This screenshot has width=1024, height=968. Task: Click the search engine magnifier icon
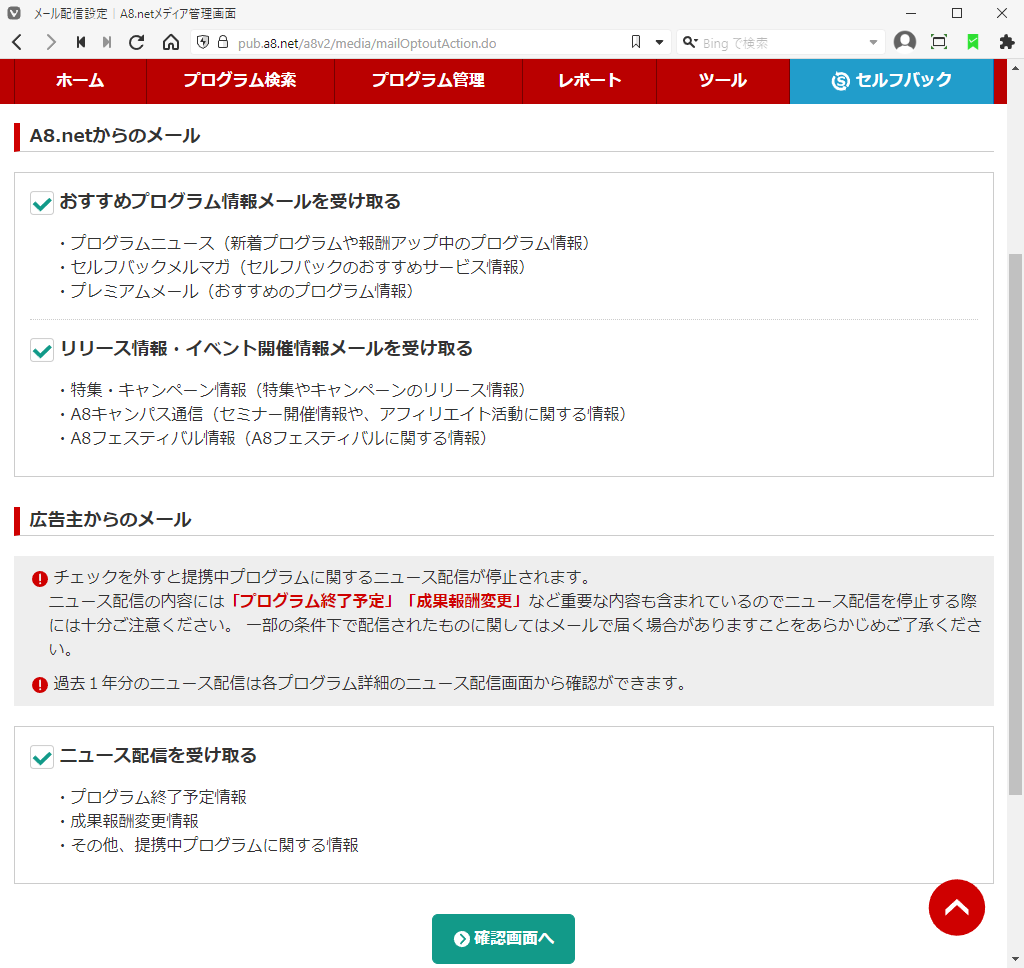690,42
